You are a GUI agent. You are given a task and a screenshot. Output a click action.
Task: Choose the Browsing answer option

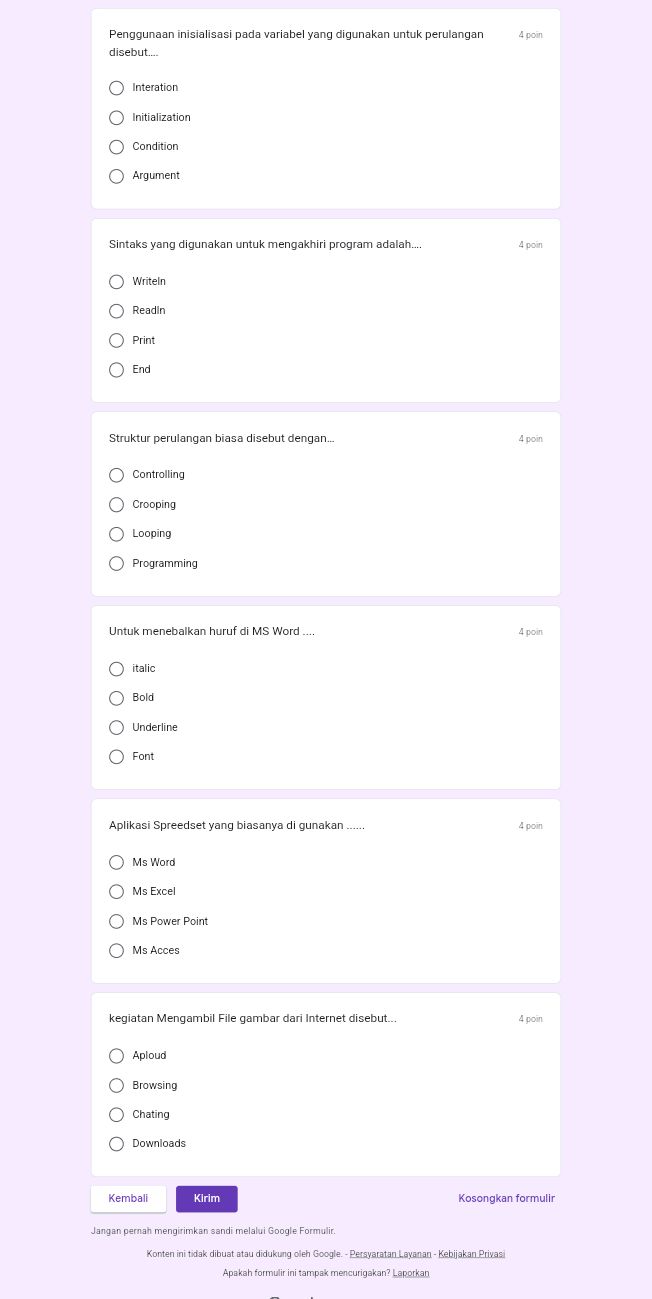(116, 1086)
